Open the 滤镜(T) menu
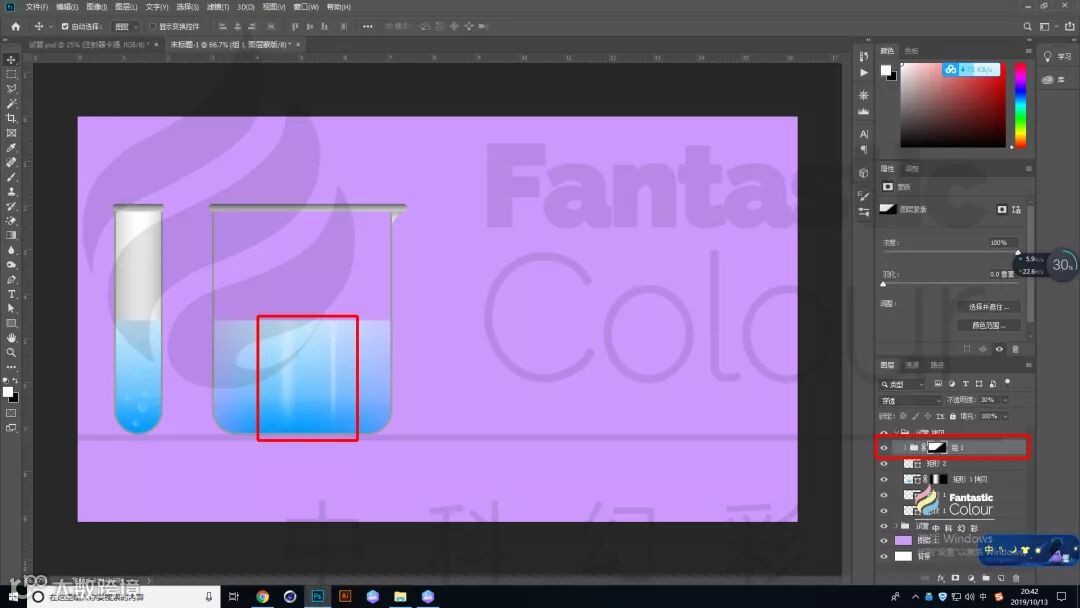 pyautogui.click(x=218, y=7)
